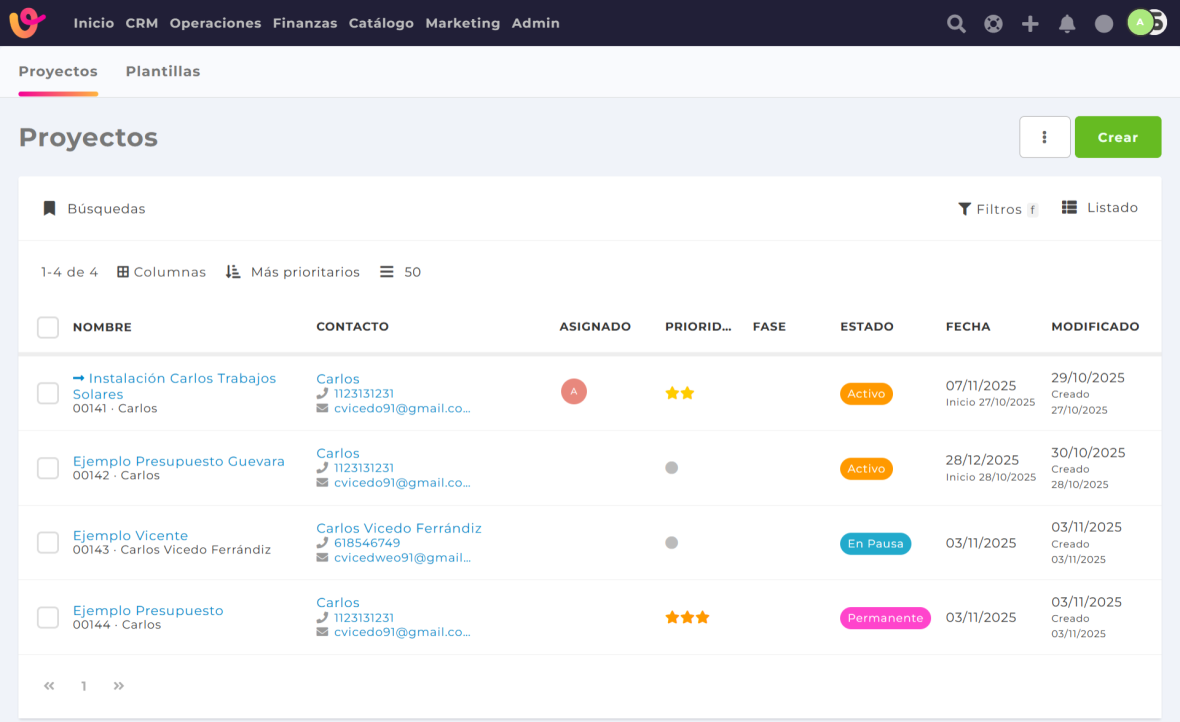Click the green user avatar in top bar

point(1140,22)
